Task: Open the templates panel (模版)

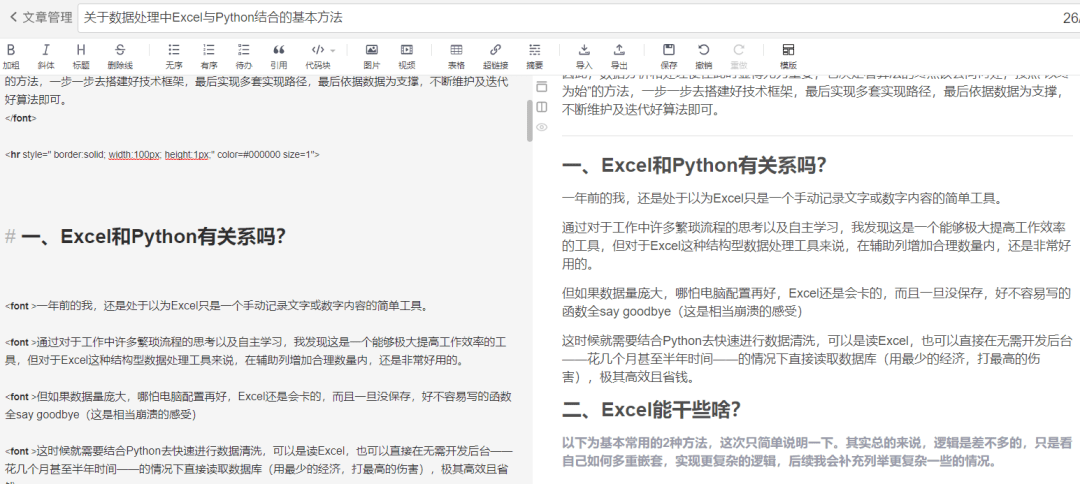Action: 789,56
